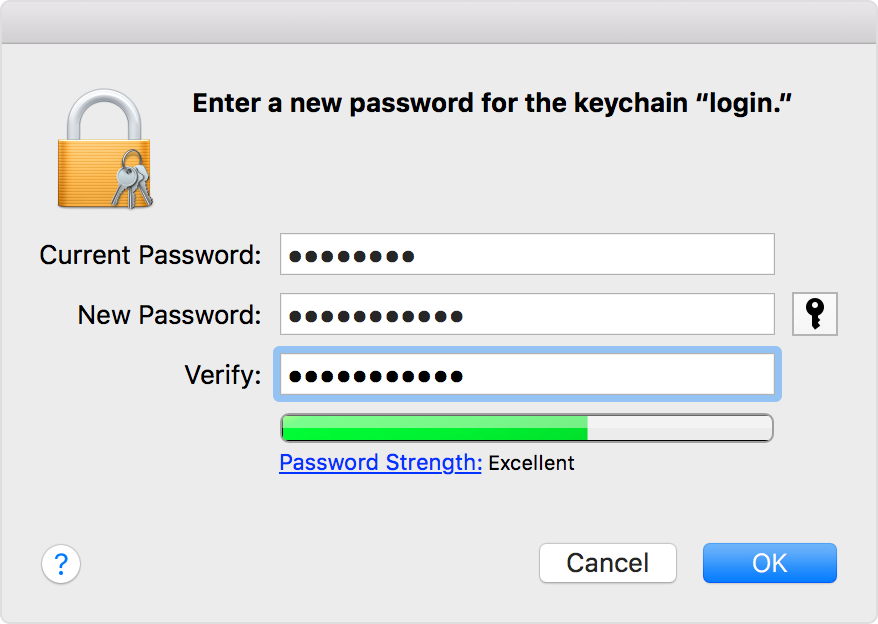
Task: Click OK to save the keychain password
Action: (769, 563)
